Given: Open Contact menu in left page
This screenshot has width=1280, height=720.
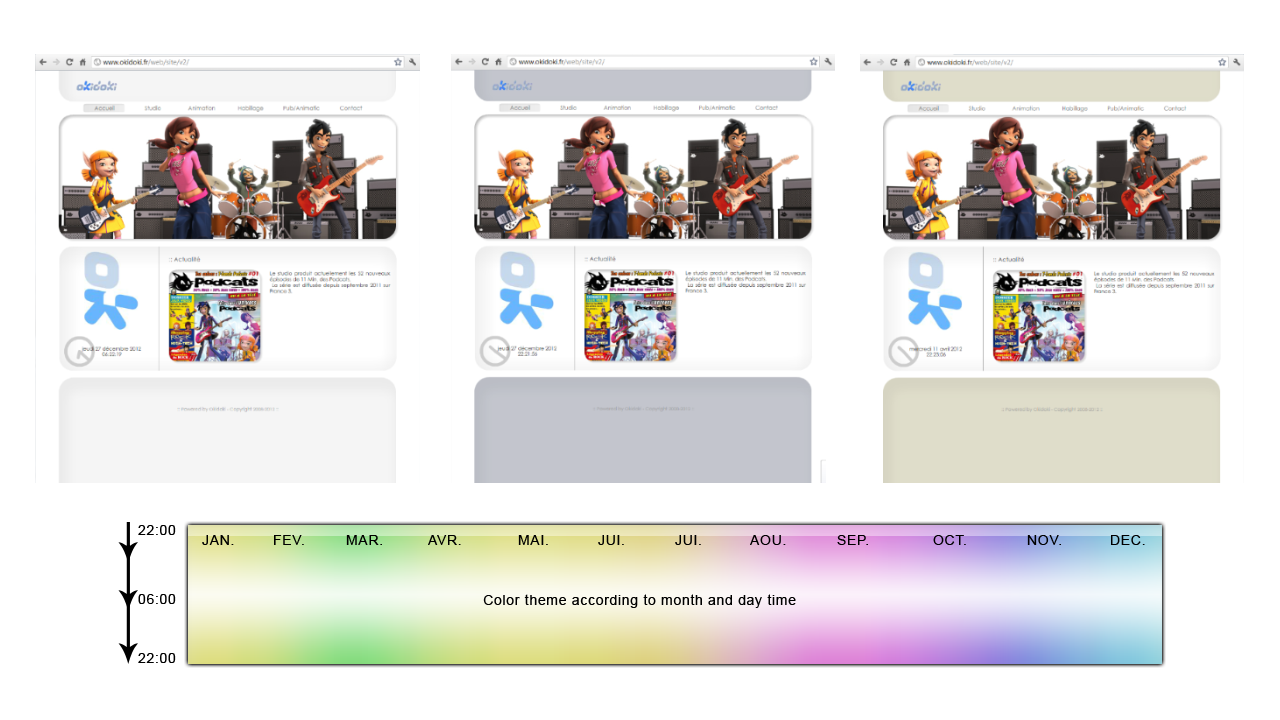Looking at the screenshot, I should coord(350,108).
